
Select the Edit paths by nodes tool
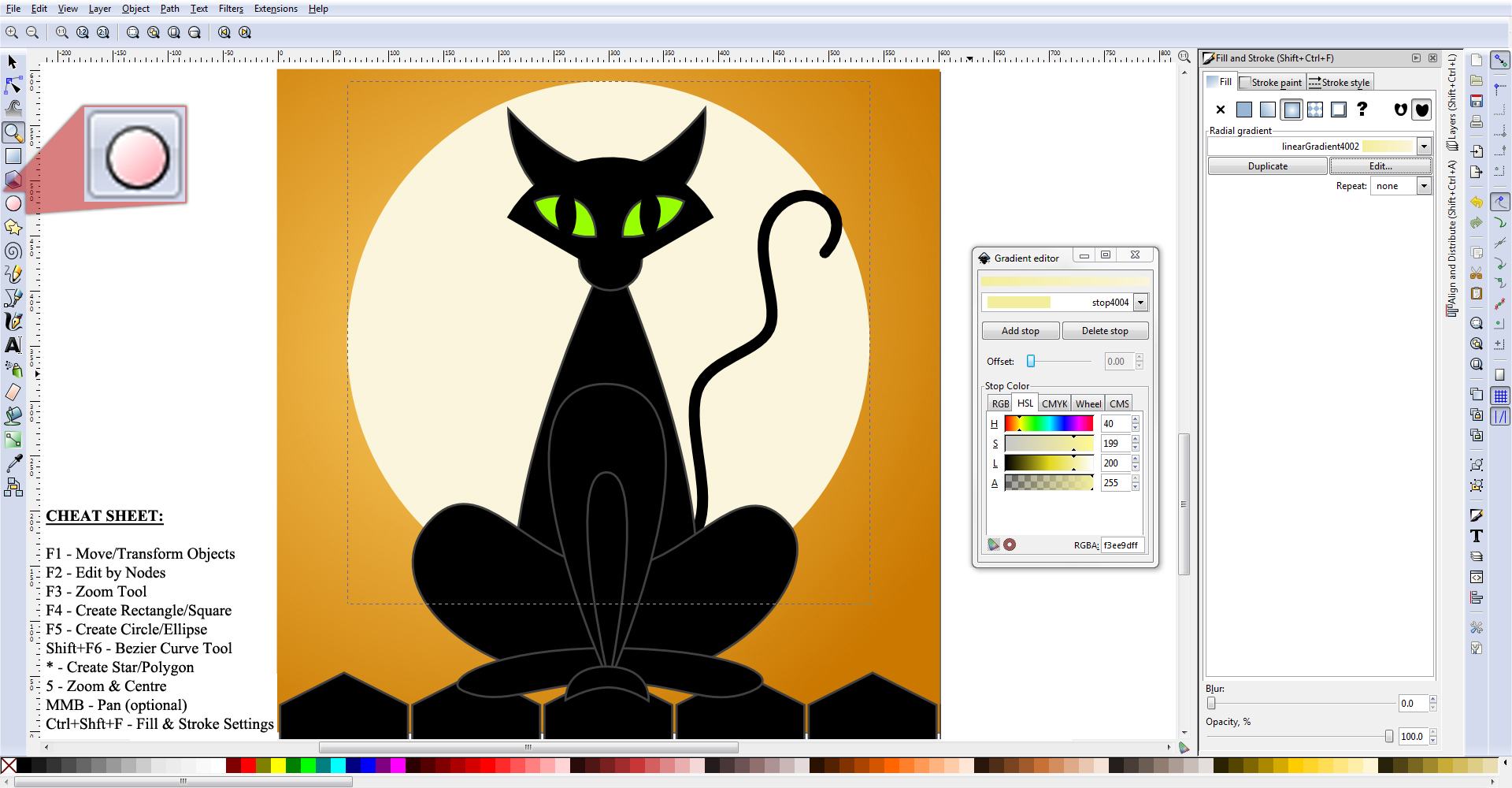(13, 85)
